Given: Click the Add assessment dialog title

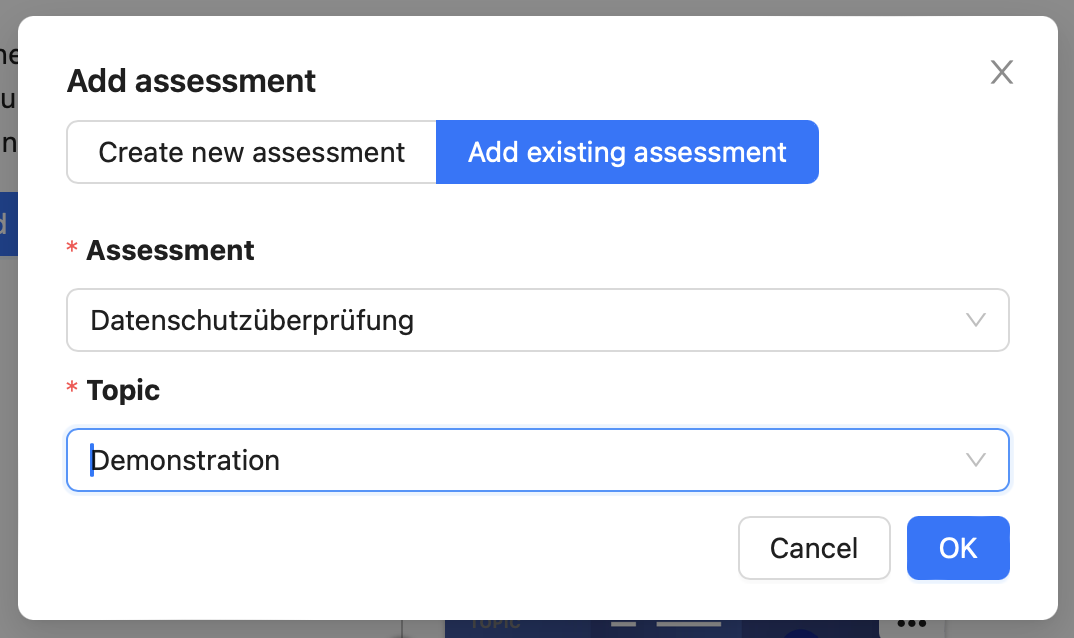Looking at the screenshot, I should (191, 81).
